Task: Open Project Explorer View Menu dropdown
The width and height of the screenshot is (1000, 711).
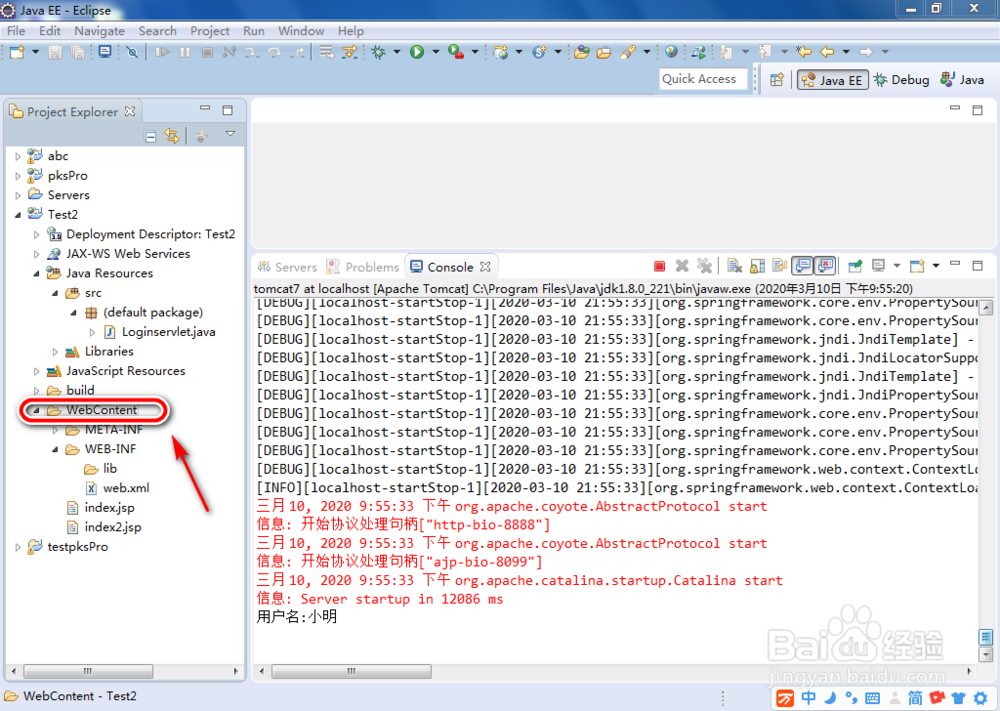Action: click(x=230, y=134)
